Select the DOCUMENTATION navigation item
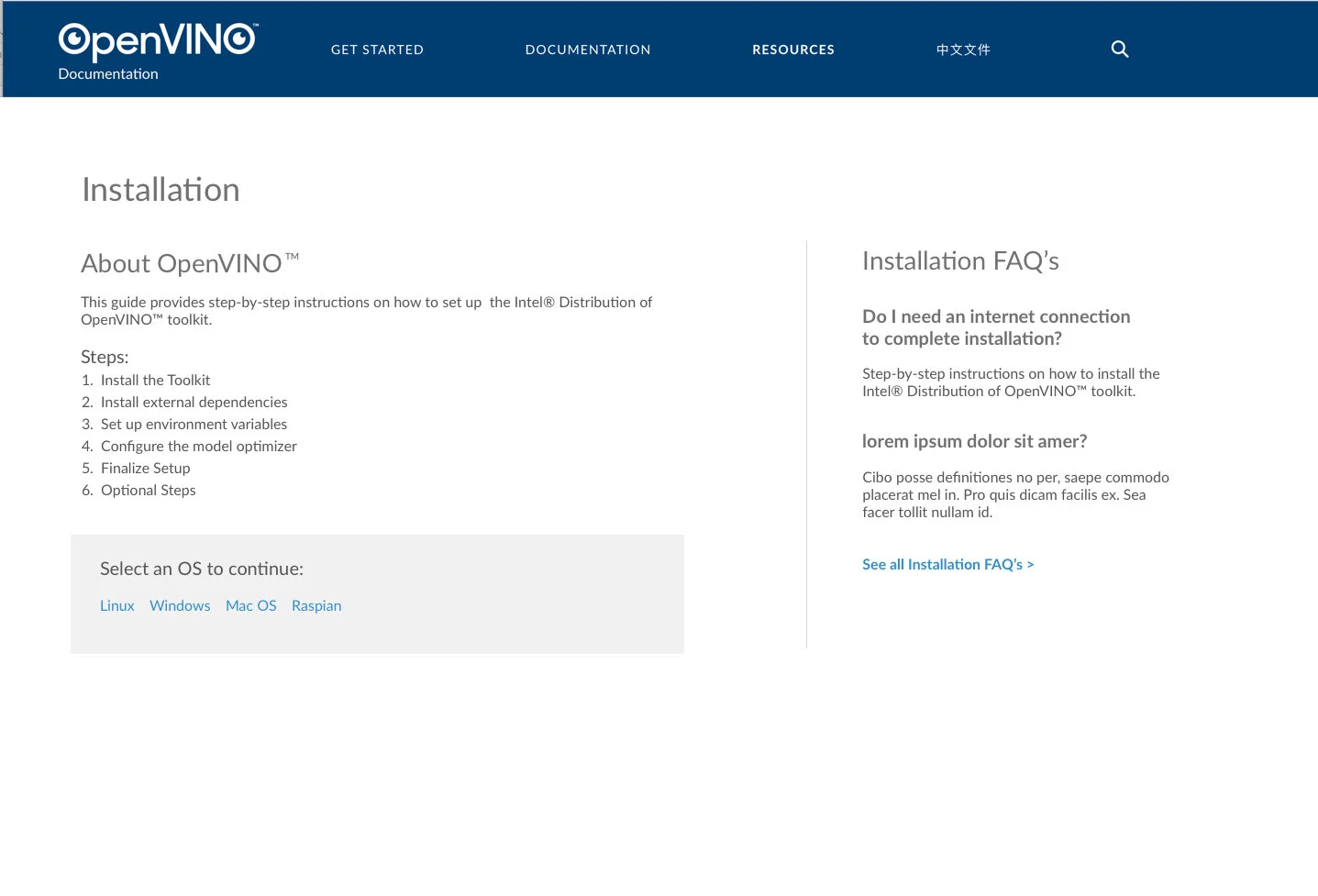 pos(588,50)
